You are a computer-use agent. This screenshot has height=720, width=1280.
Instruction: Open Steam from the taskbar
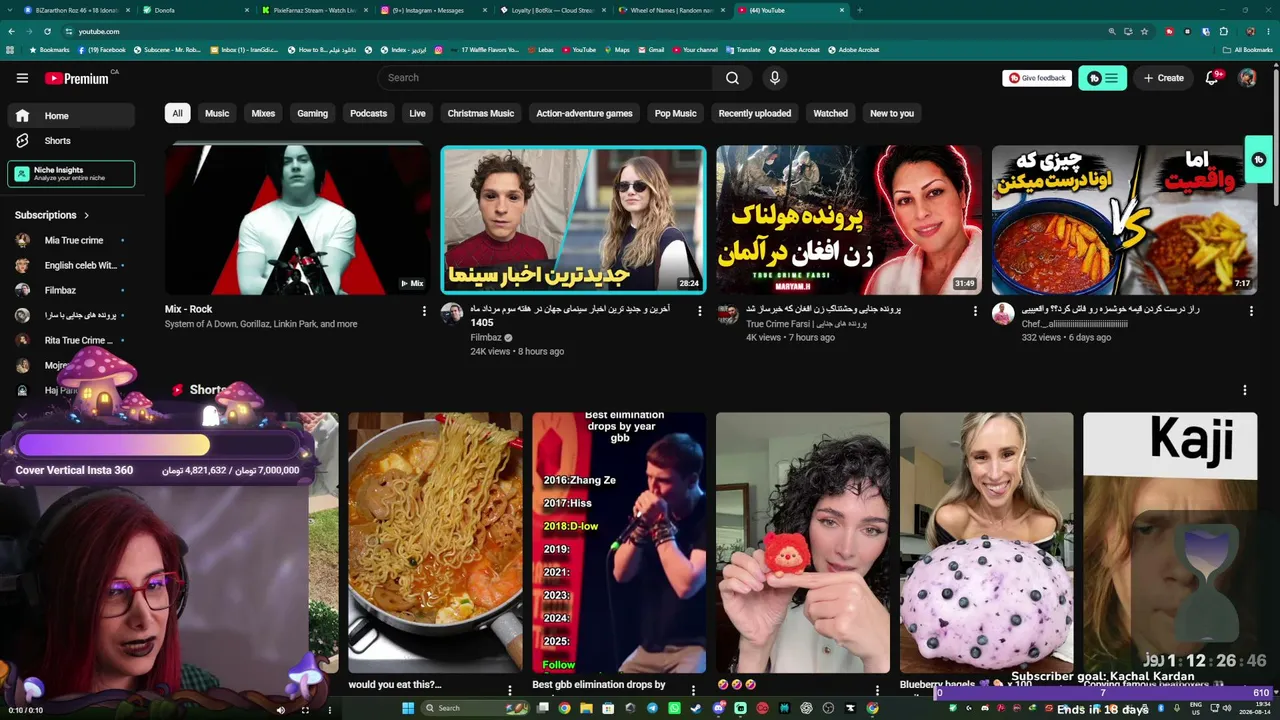click(696, 708)
